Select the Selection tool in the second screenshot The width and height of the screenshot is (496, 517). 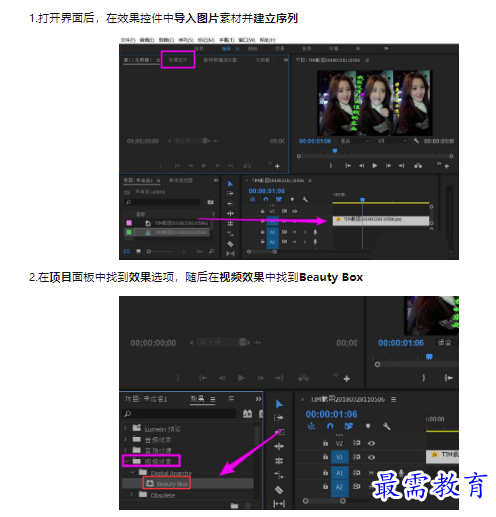[x=279, y=404]
